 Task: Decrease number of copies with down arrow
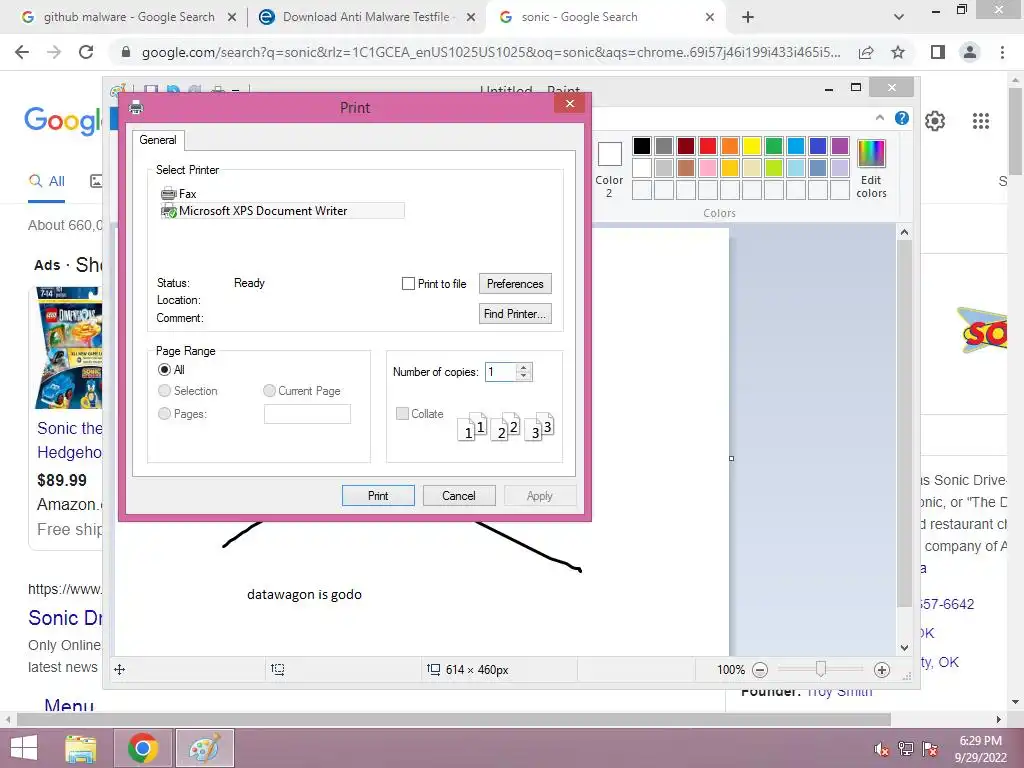[523, 376]
